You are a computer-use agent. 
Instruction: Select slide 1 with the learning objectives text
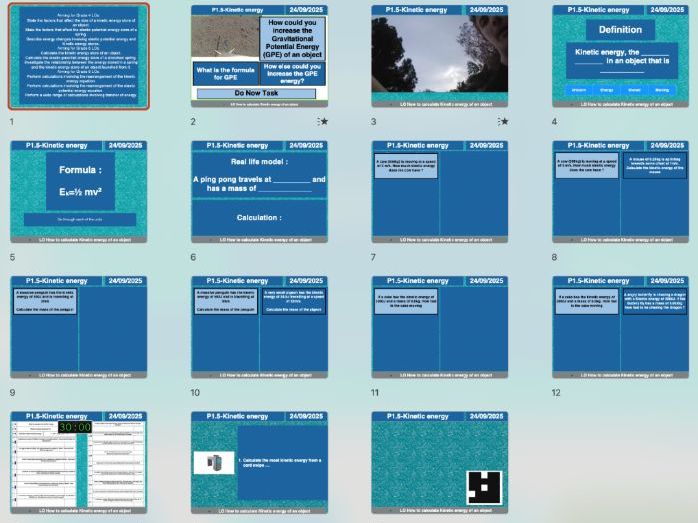pyautogui.click(x=78, y=56)
